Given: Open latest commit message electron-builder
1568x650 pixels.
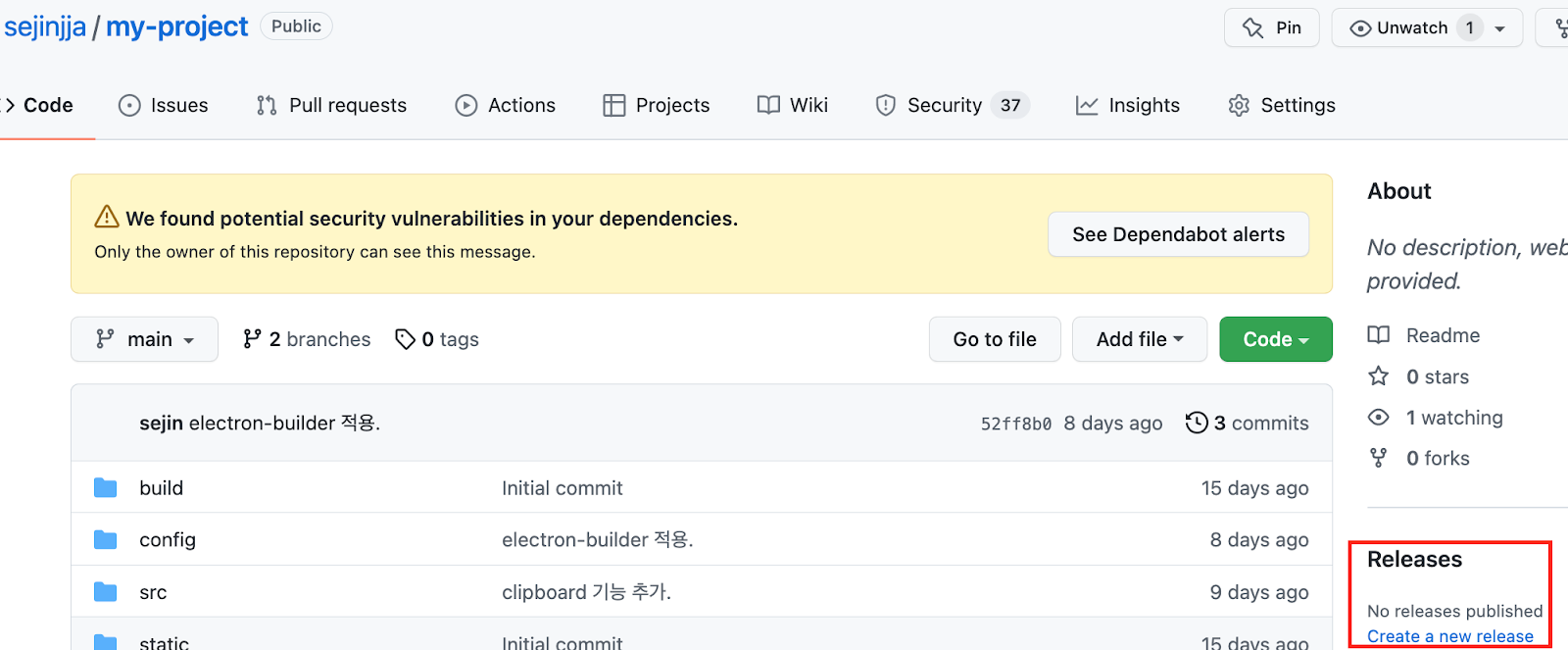Looking at the screenshot, I should click(284, 423).
